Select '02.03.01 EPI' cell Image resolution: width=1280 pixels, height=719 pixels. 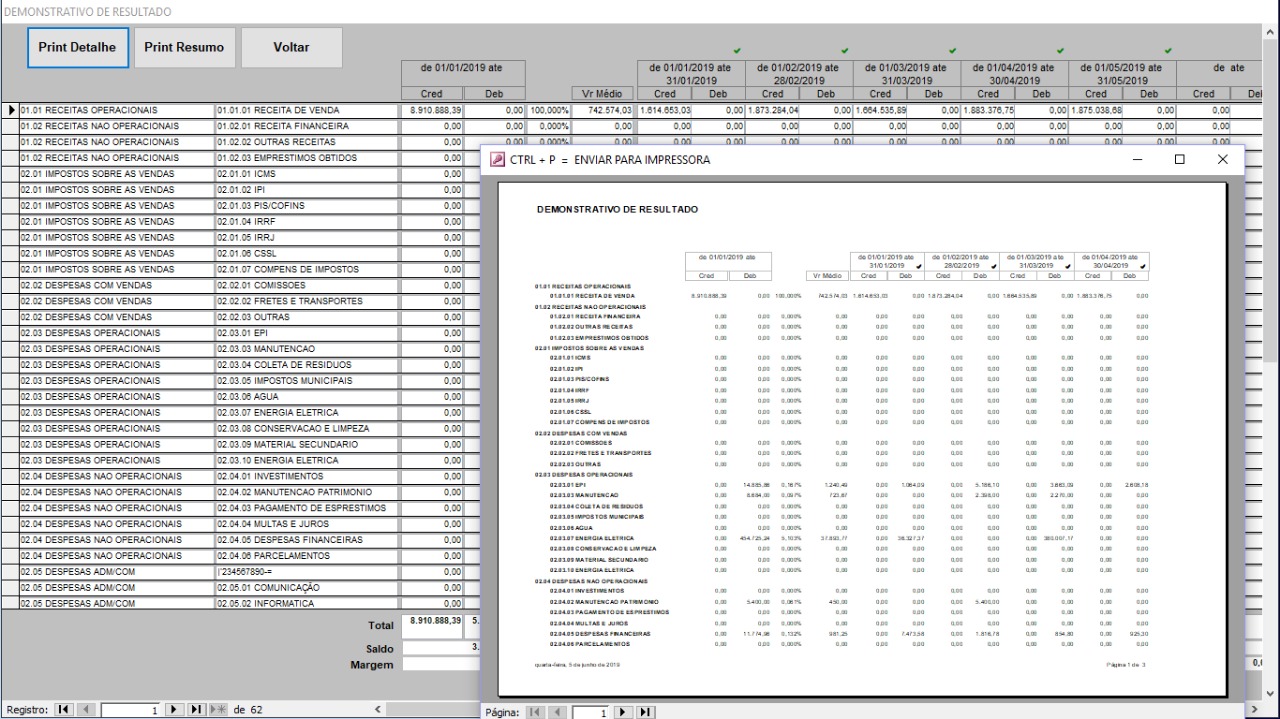307,333
